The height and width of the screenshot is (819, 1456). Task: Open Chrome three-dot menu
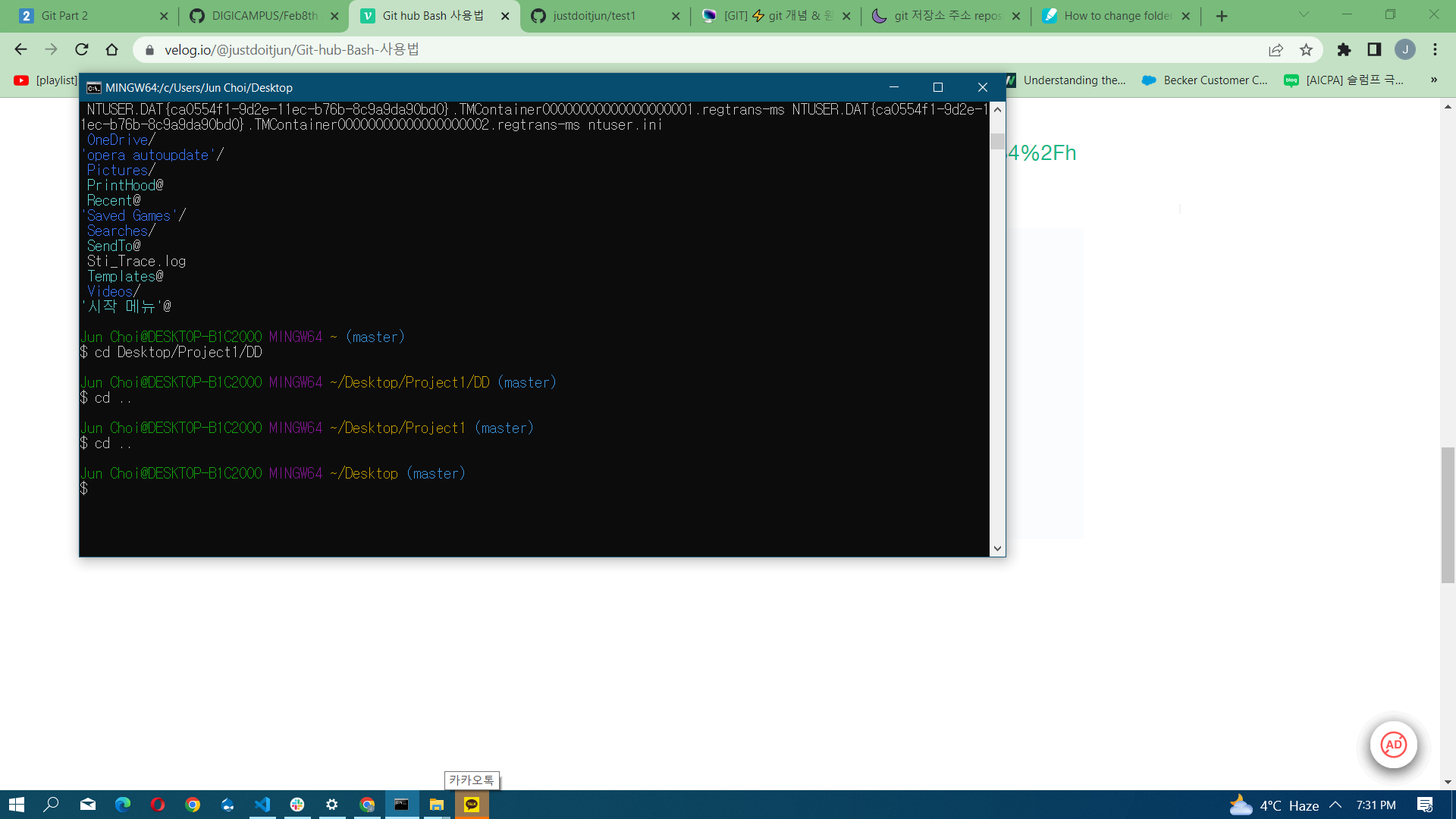(1435, 50)
